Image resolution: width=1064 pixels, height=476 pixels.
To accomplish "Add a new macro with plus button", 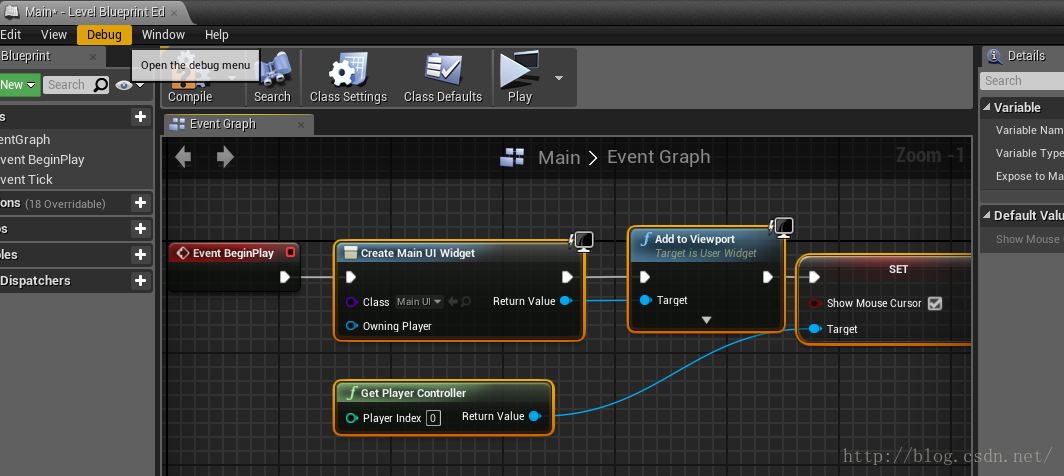I will (x=140, y=229).
